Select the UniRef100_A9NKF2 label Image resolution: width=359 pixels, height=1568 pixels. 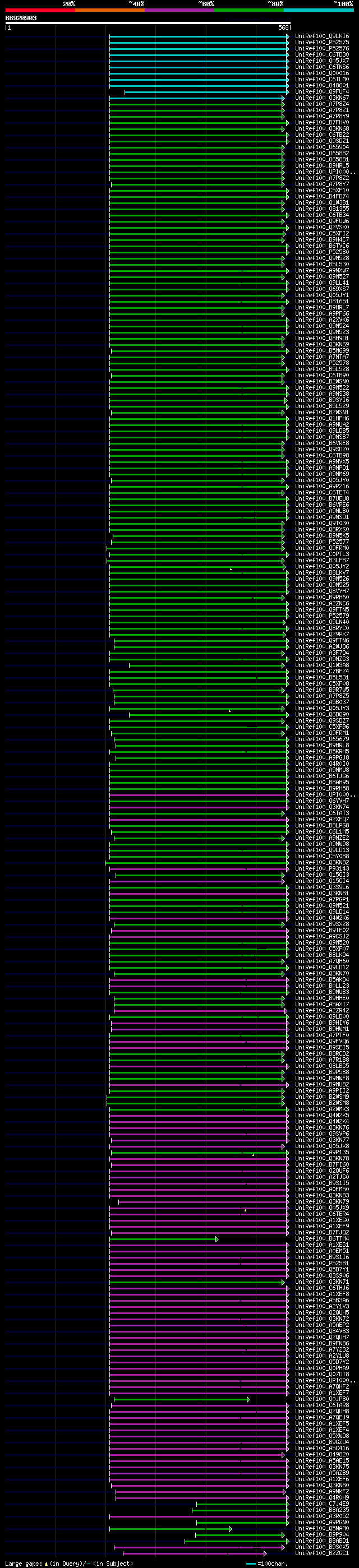click(x=323, y=1491)
